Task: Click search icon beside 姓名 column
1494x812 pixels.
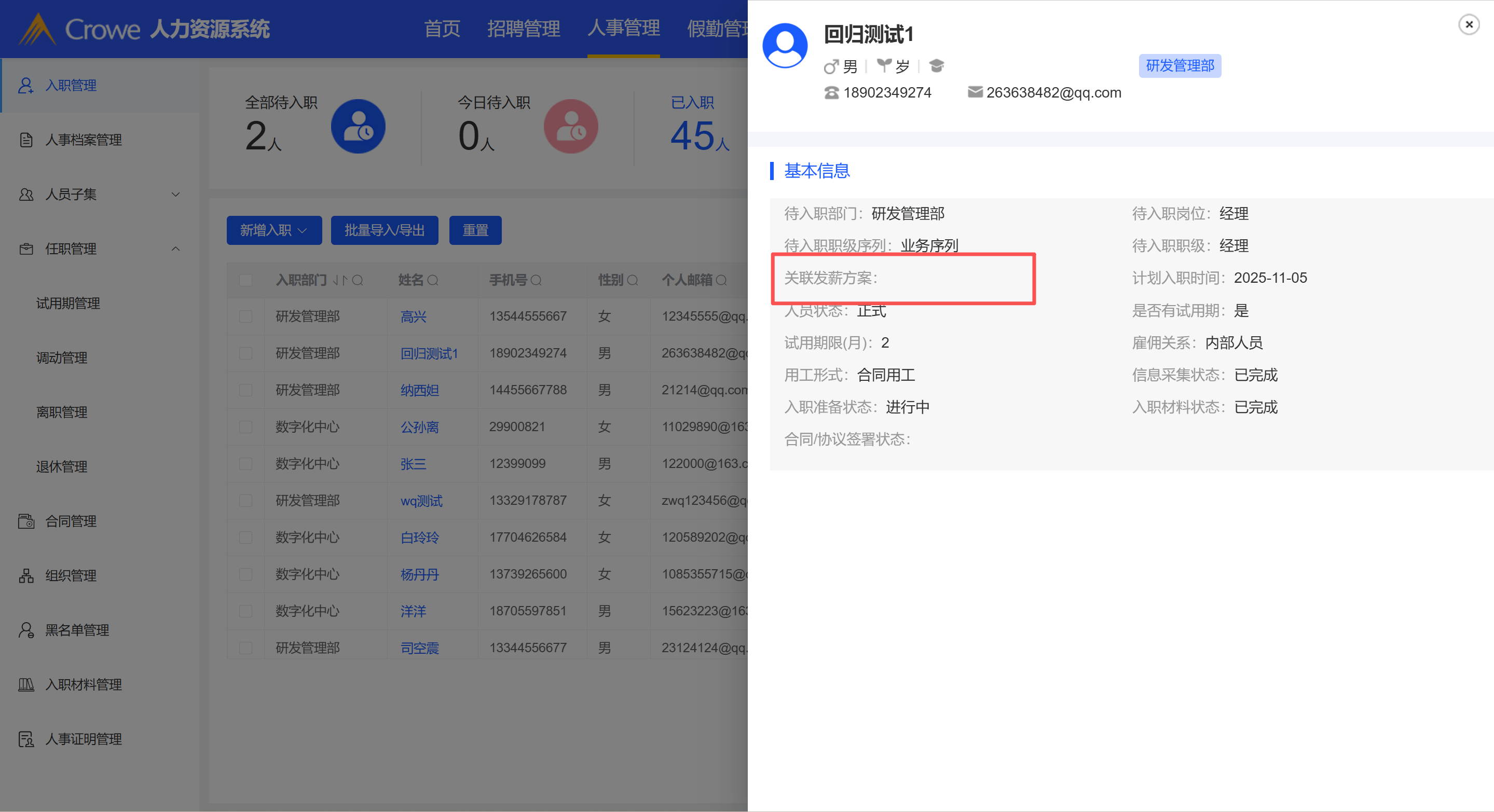Action: 433,281
